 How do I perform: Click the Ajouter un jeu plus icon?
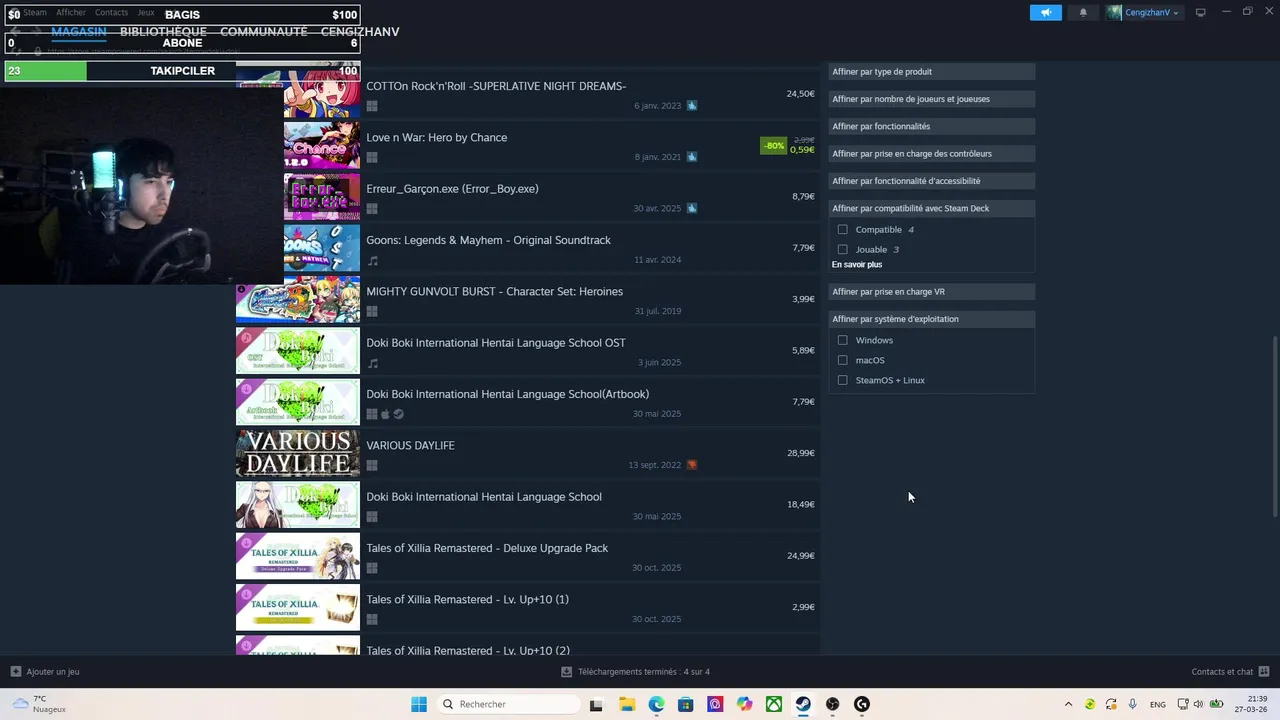tap(15, 672)
